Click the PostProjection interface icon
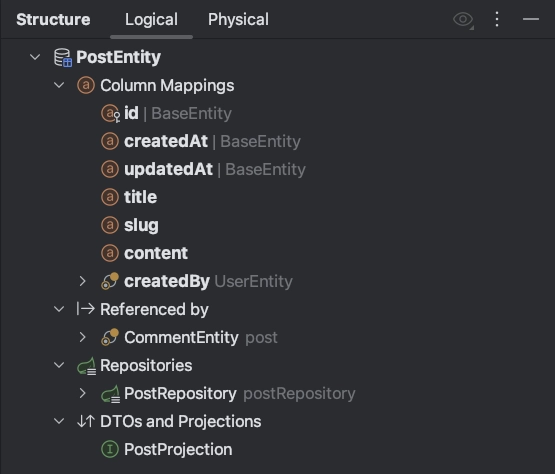Viewport: 555px width, 474px height. (110, 449)
